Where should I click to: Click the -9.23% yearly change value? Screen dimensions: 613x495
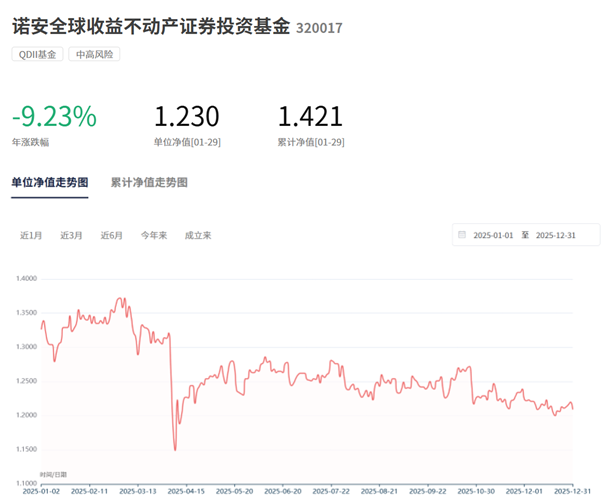(x=54, y=116)
